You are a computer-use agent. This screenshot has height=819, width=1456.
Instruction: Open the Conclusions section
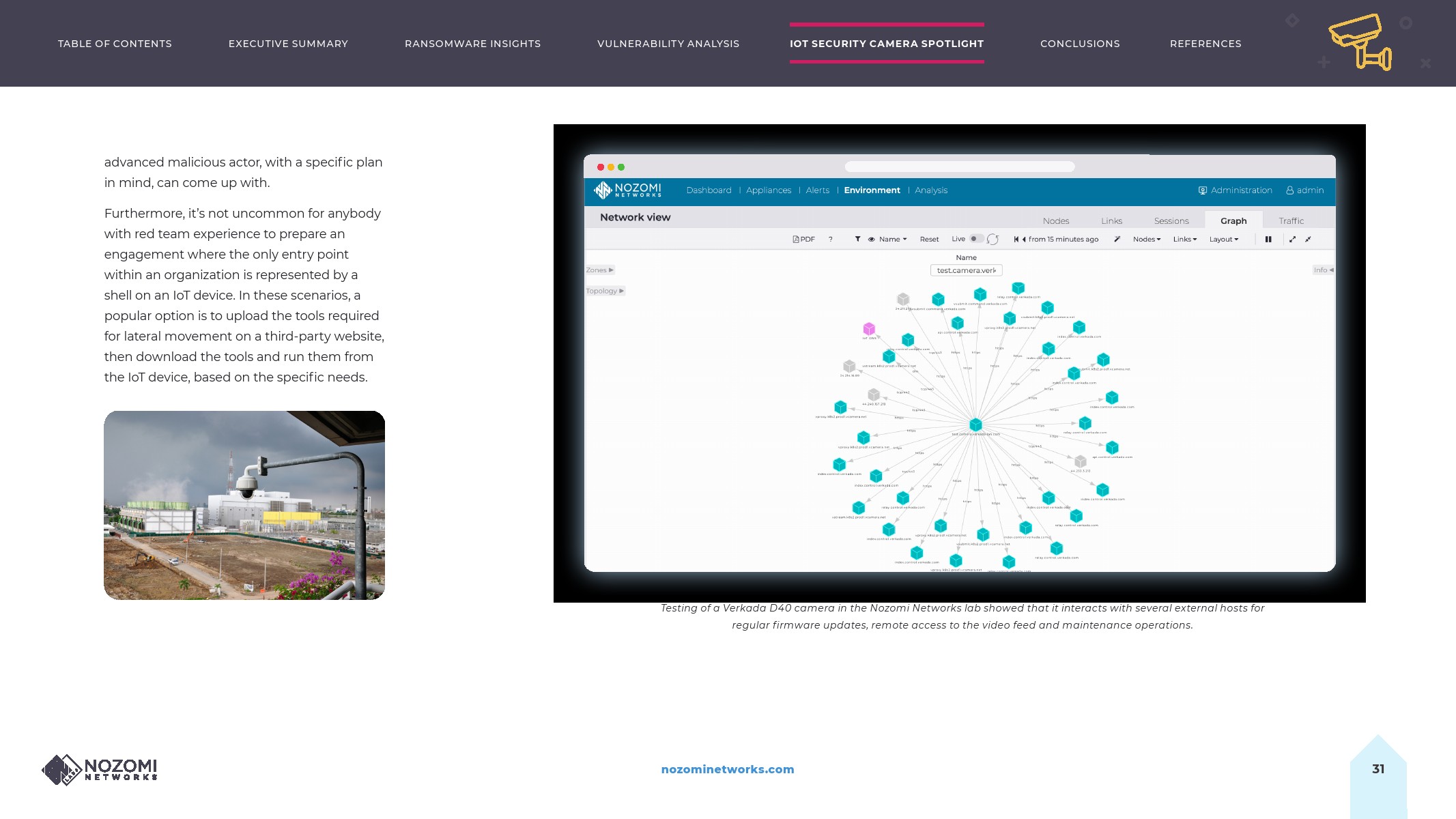pyautogui.click(x=1079, y=44)
